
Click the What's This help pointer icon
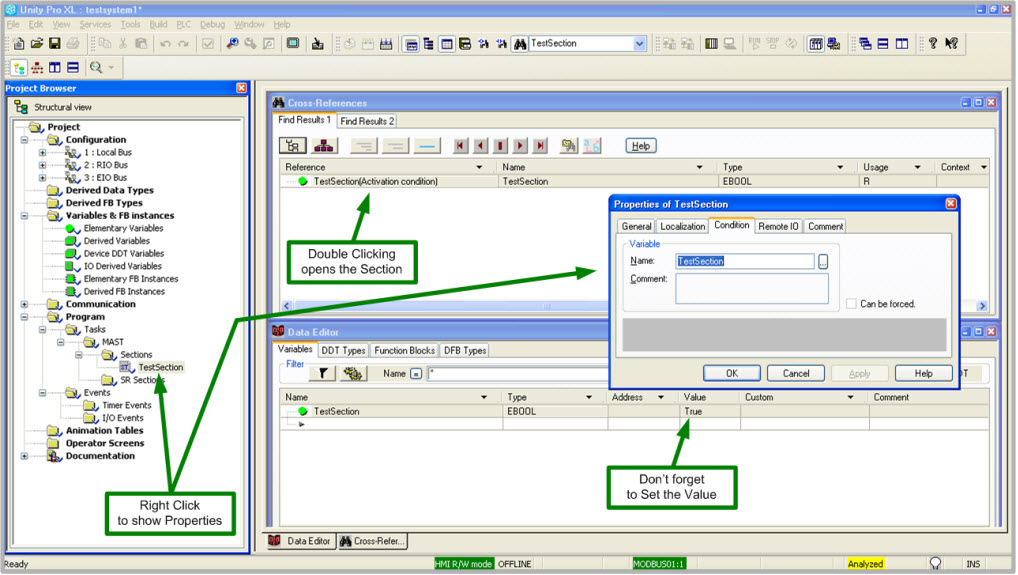coord(951,43)
